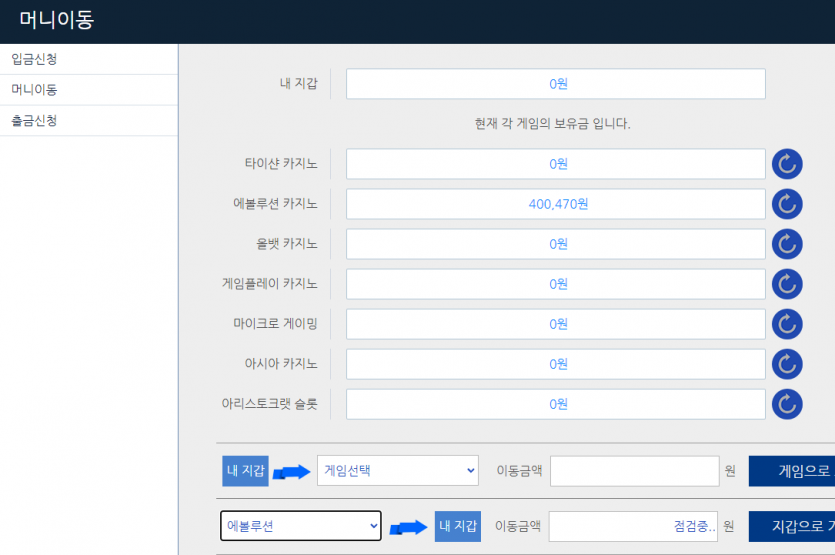Click the 타이샨 카지노 0원 field
Image resolution: width=835 pixels, height=555 pixels.
556,164
